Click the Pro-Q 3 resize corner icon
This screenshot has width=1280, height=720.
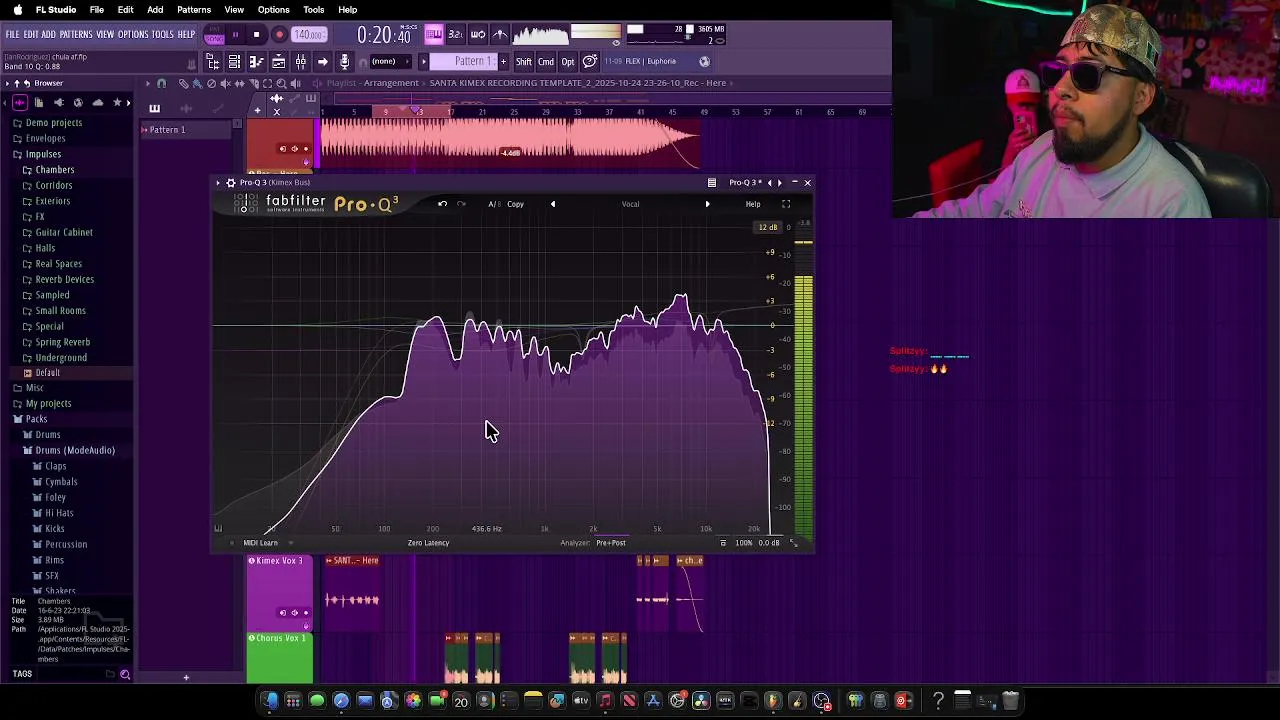794,543
